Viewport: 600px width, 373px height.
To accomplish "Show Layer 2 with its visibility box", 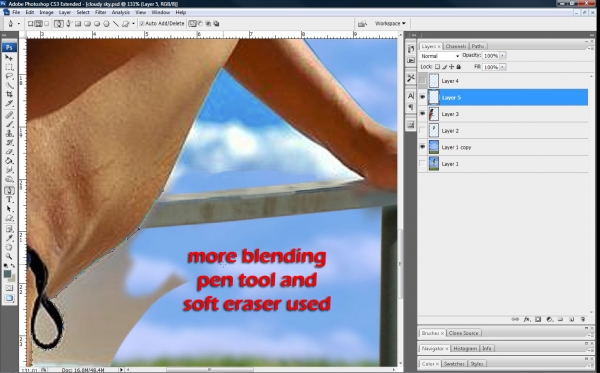I will pyautogui.click(x=422, y=130).
